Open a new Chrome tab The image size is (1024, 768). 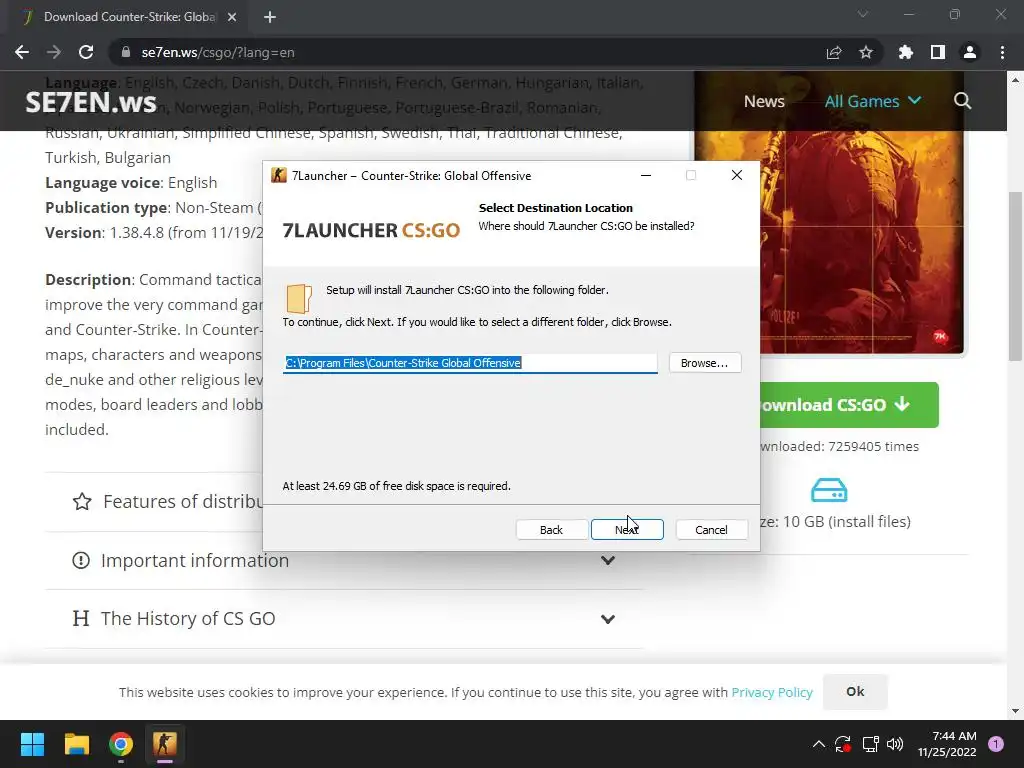click(x=270, y=17)
